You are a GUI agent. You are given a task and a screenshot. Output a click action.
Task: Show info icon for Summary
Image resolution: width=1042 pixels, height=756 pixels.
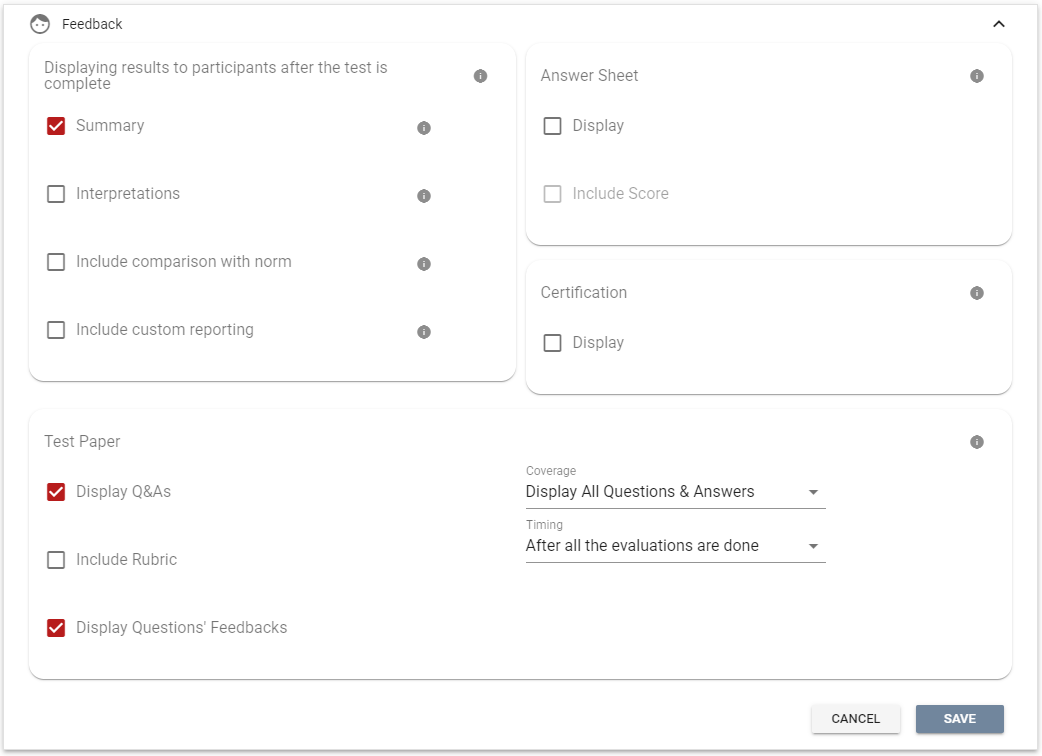pos(424,128)
